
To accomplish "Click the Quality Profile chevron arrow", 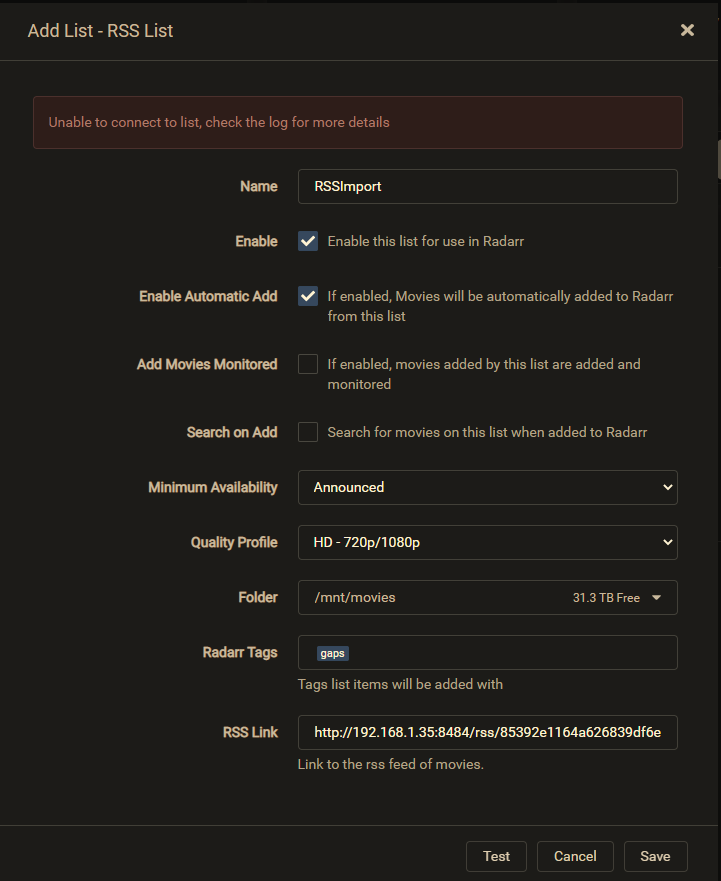I will [668, 542].
